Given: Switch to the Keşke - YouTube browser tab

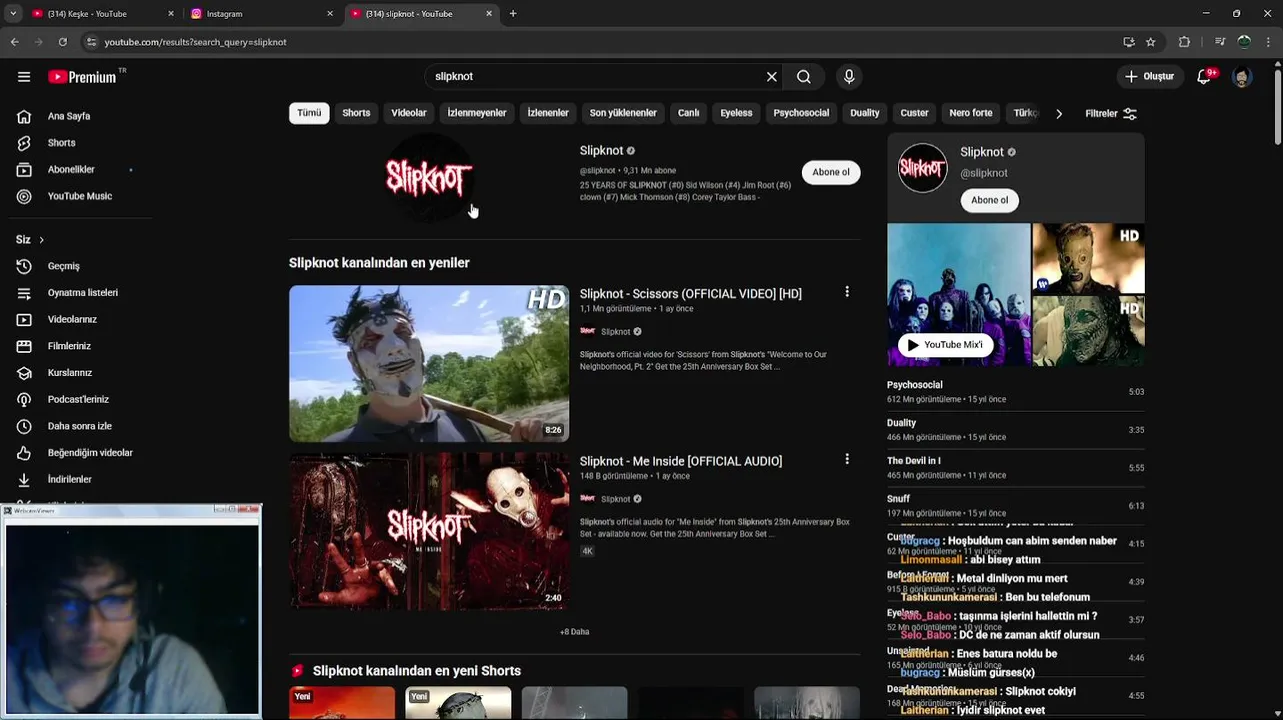Looking at the screenshot, I should point(100,14).
